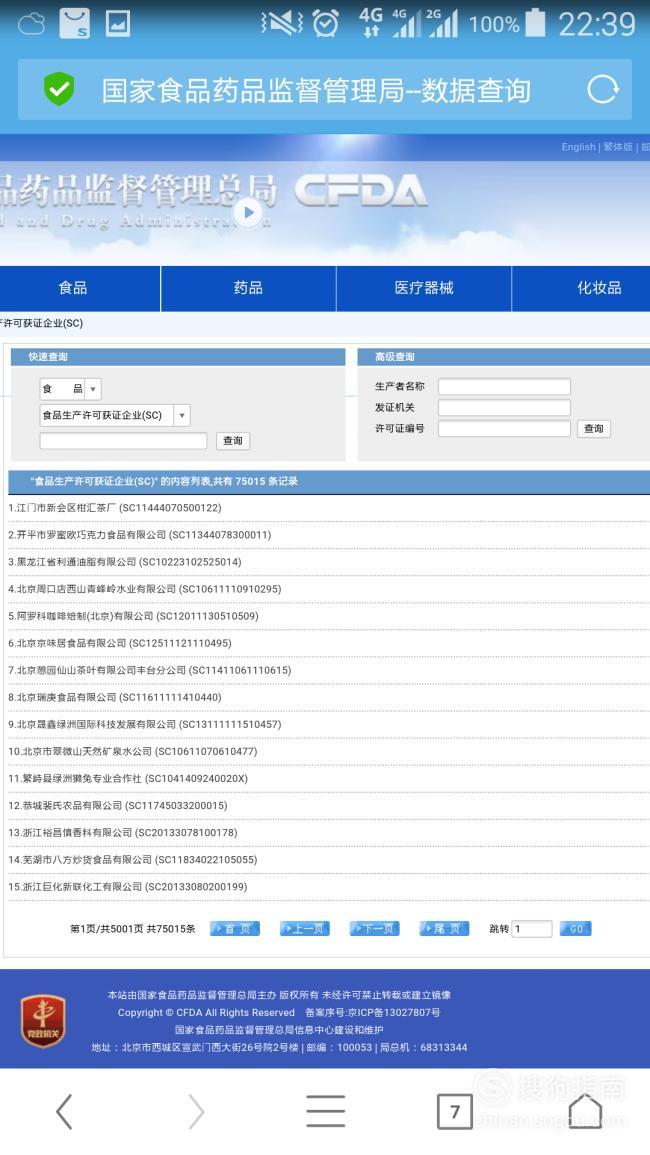This screenshot has width=650, height=1155.
Task: Open record 北京京味居食品有限公司
Action: tap(120, 644)
